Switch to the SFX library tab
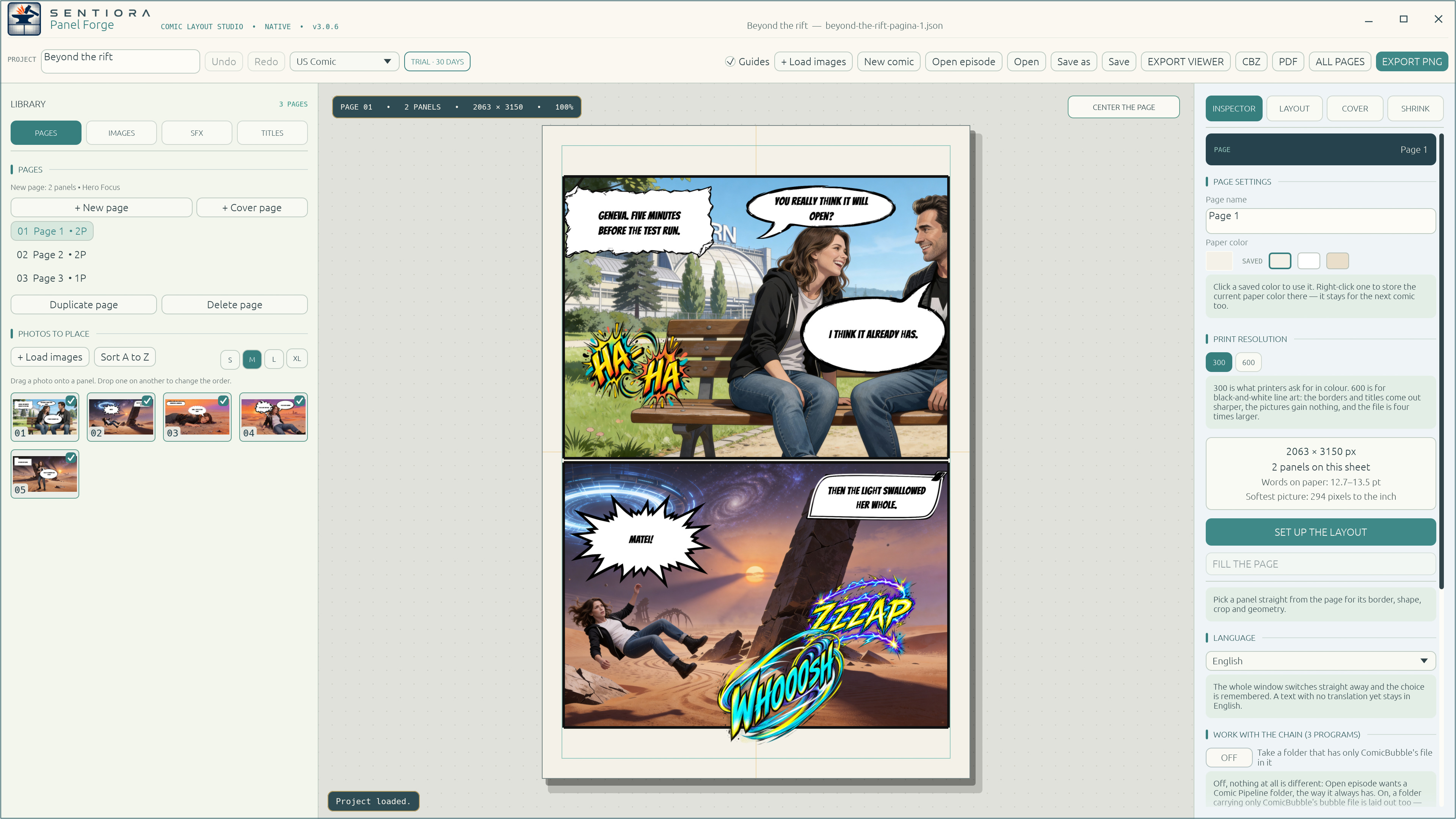 [x=197, y=133]
